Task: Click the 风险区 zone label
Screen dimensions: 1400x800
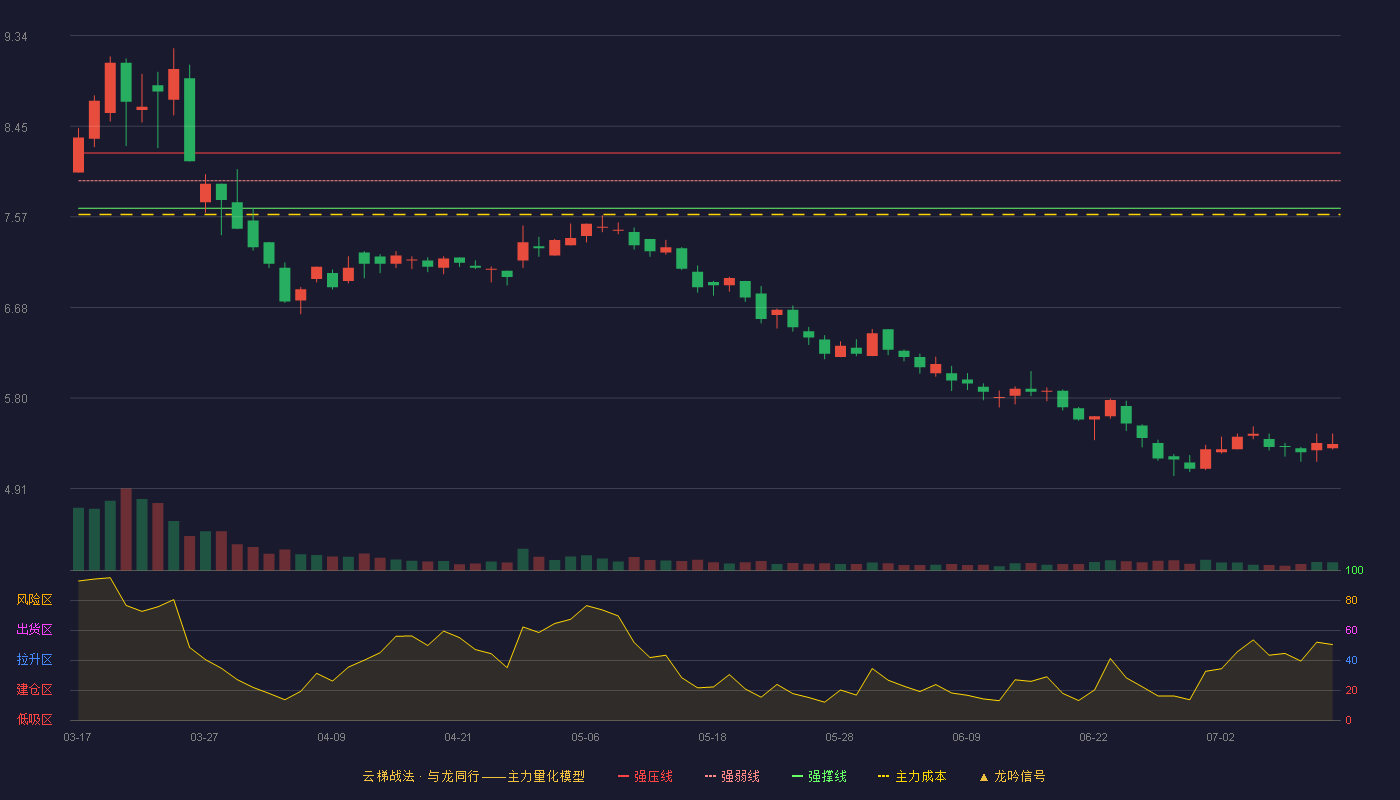Action: pyautogui.click(x=35, y=600)
